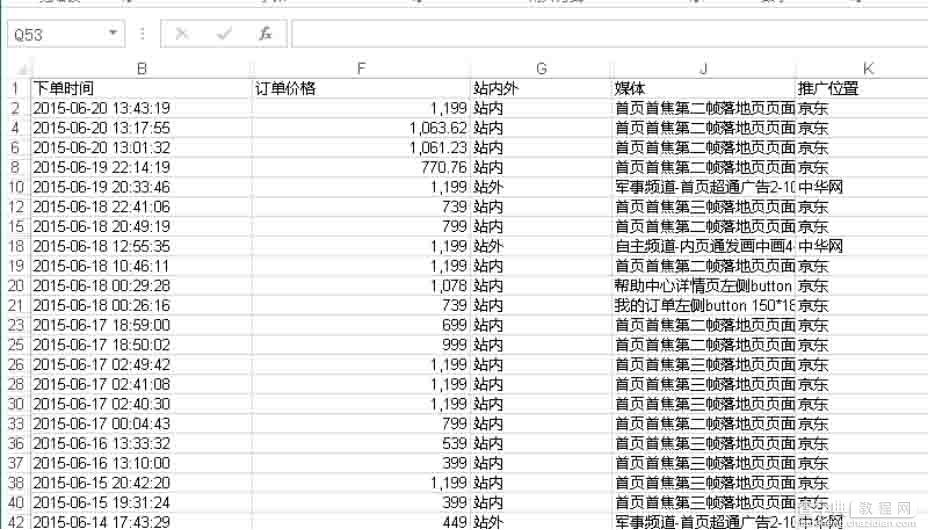
Task: Click the Name Box showing Q53
Action: [65, 34]
